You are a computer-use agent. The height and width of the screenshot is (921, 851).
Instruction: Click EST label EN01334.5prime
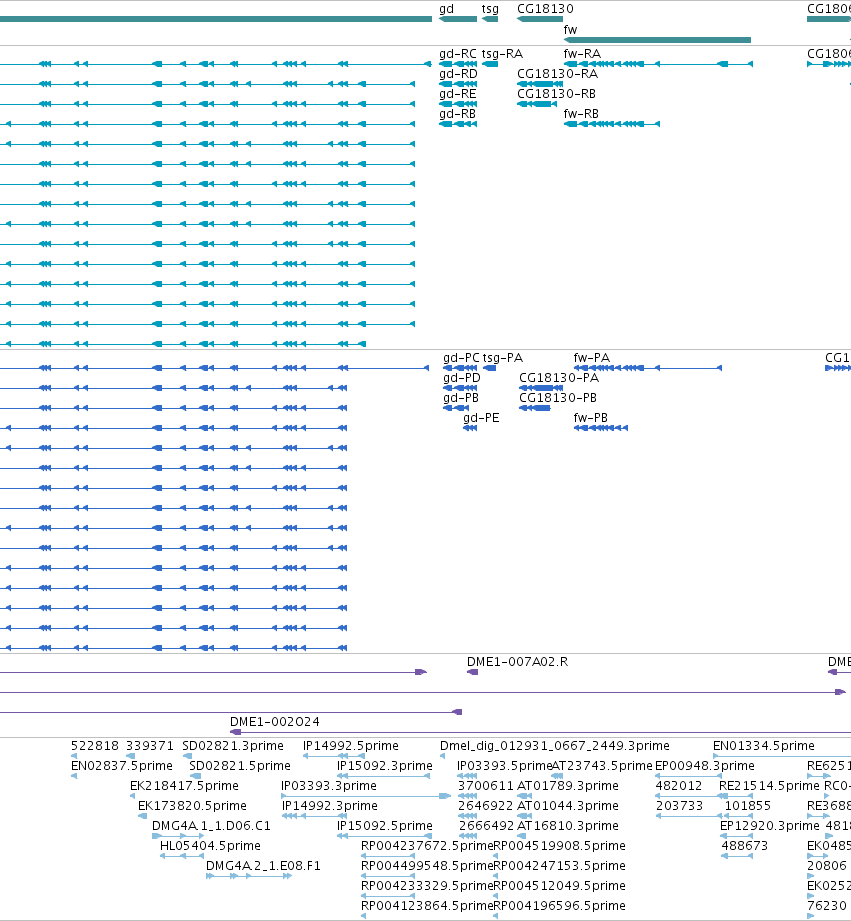763,746
